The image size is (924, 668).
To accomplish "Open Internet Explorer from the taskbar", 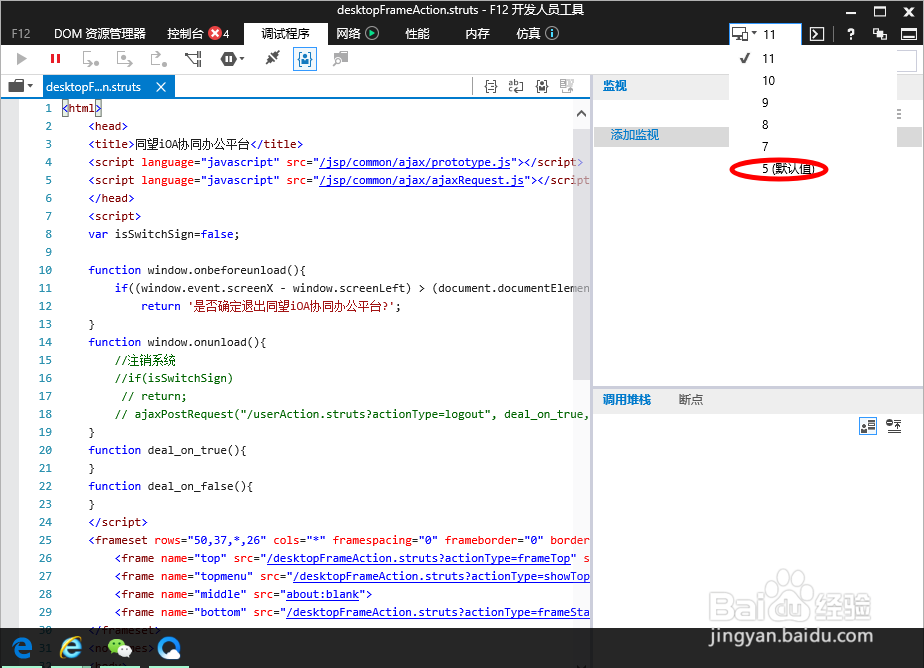I will (71, 649).
